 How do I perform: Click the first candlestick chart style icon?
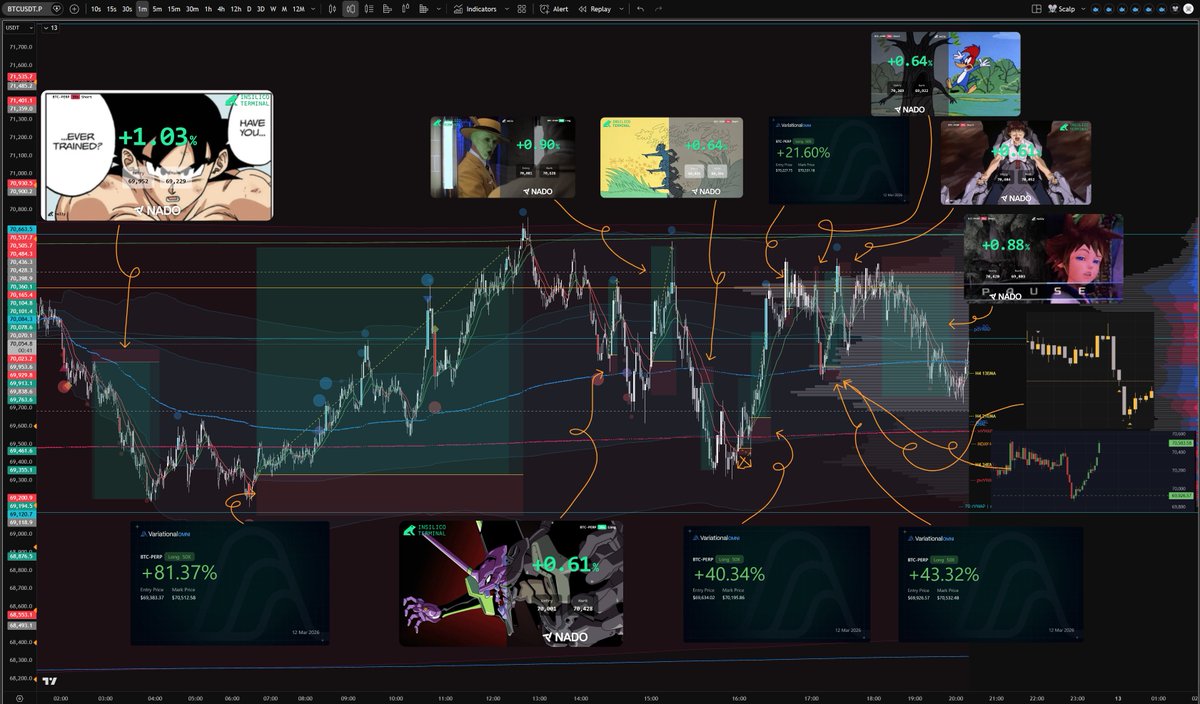(x=330, y=9)
